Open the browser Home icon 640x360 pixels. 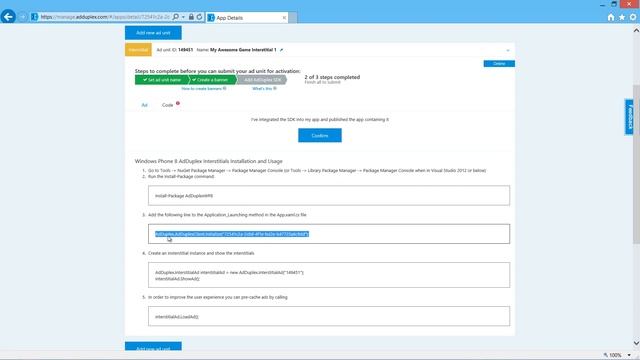coord(611,17)
